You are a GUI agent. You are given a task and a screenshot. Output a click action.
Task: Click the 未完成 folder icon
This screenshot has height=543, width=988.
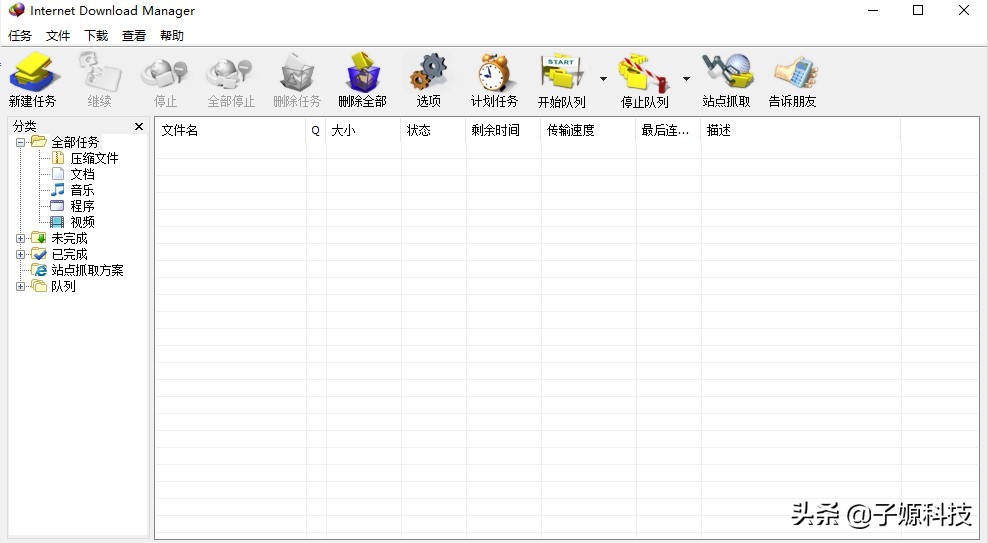[x=38, y=238]
